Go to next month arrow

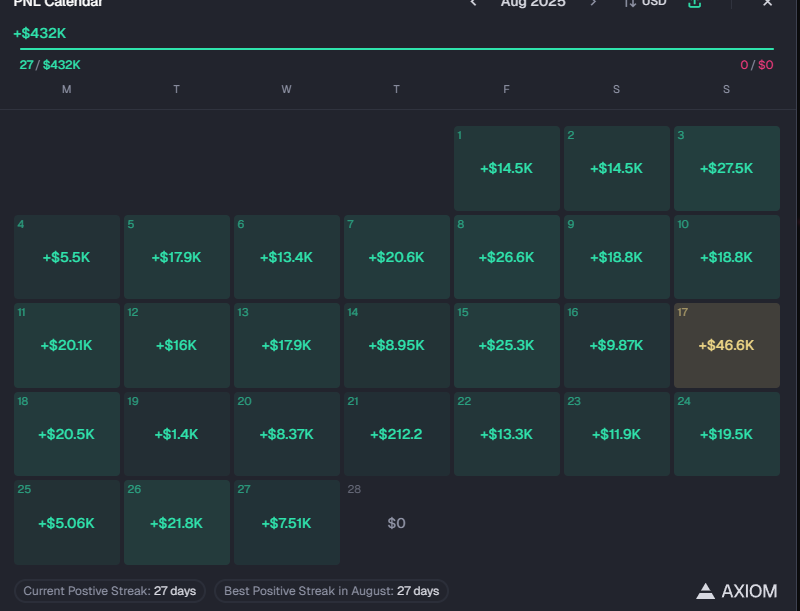593,3
